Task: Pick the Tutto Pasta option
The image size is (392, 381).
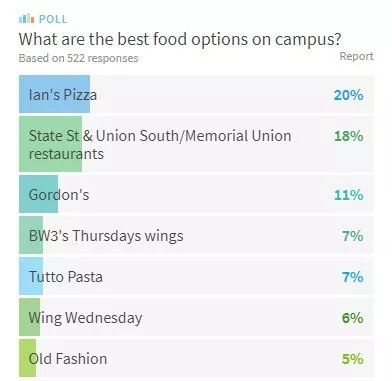Action: point(196,276)
